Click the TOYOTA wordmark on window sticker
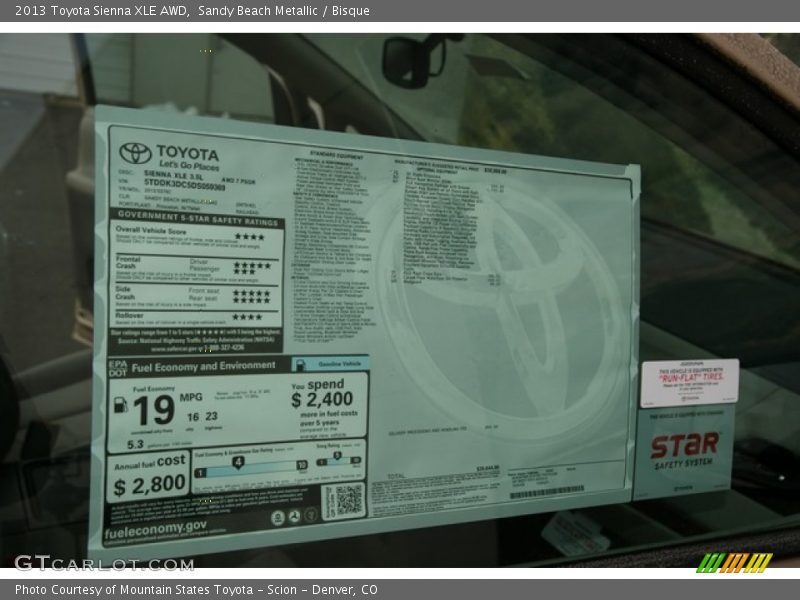Viewport: 800px width, 600px height. [x=187, y=153]
